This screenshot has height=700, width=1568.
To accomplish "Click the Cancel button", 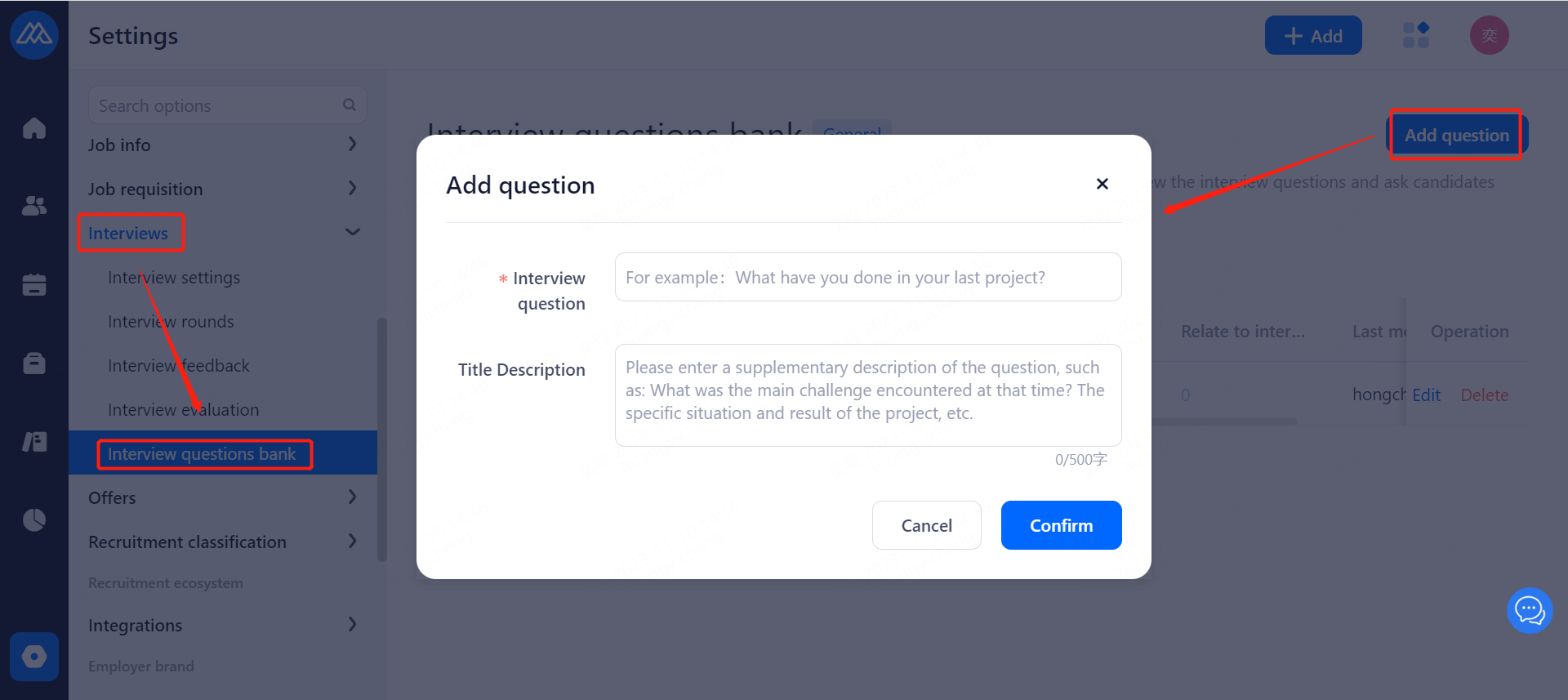I will point(926,525).
